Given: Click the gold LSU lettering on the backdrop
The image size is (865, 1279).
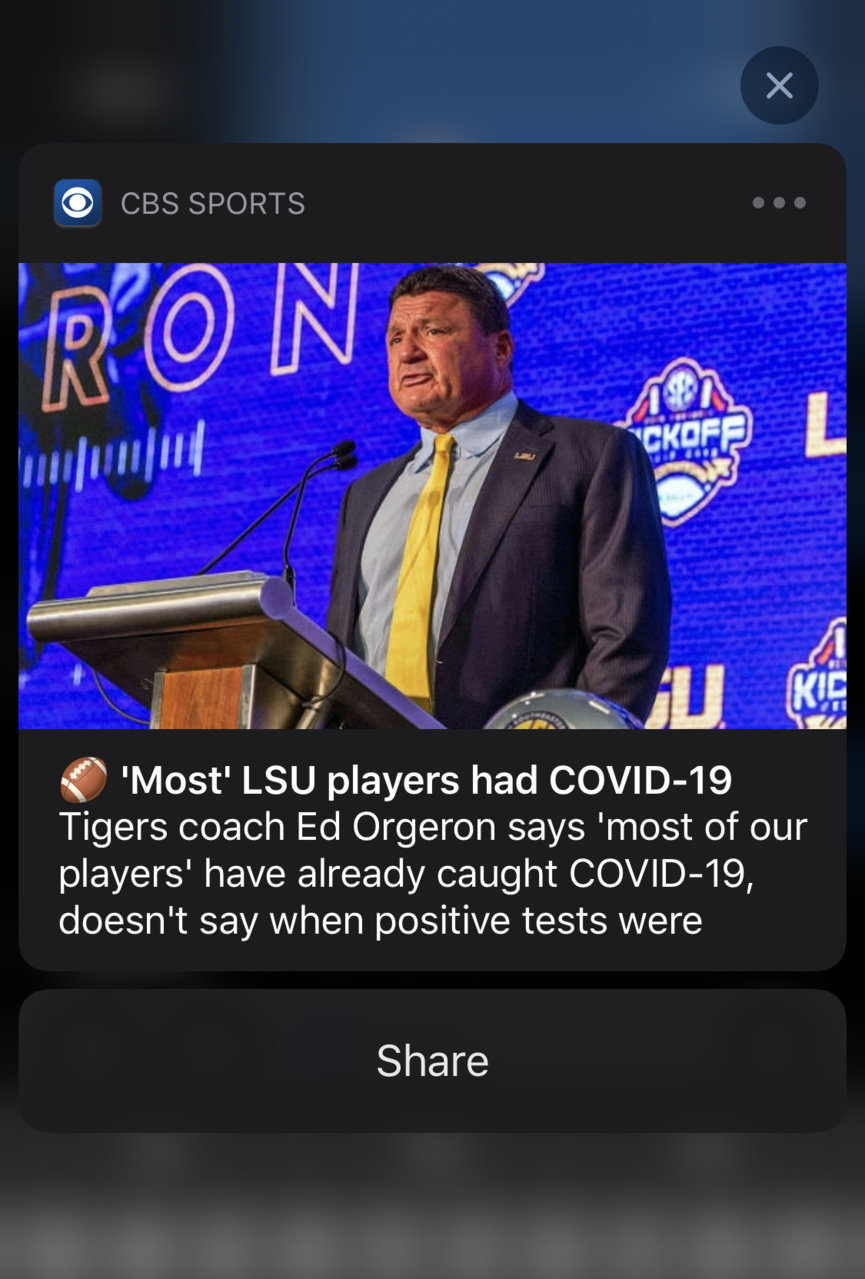Looking at the screenshot, I should coord(687,696).
